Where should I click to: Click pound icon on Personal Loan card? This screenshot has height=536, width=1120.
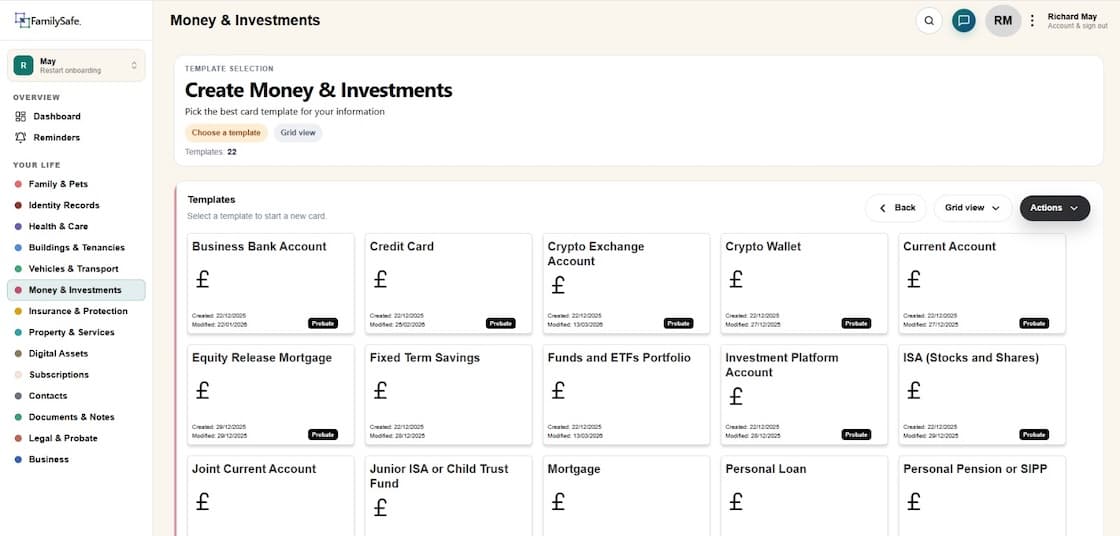[x=736, y=502]
